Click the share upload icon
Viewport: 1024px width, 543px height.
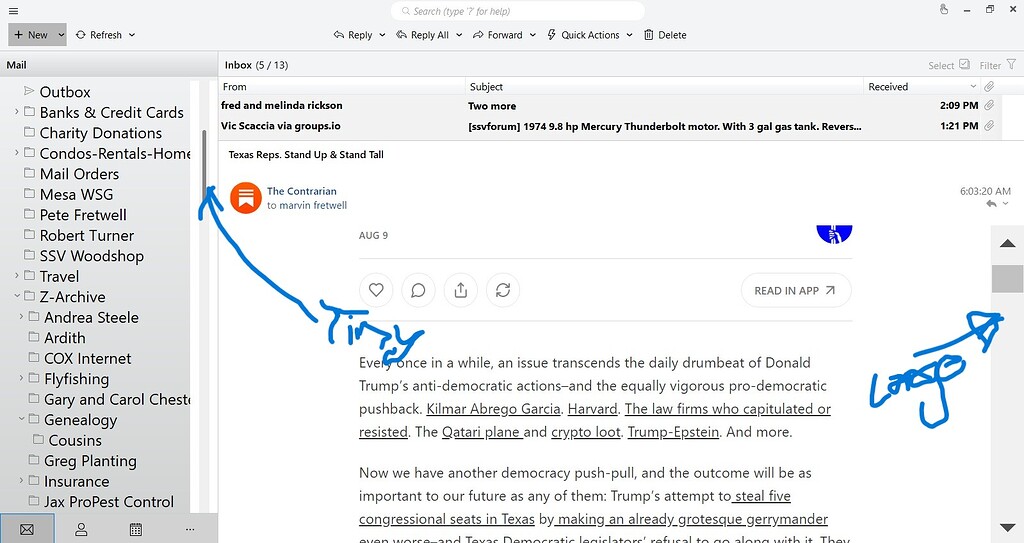tap(461, 290)
